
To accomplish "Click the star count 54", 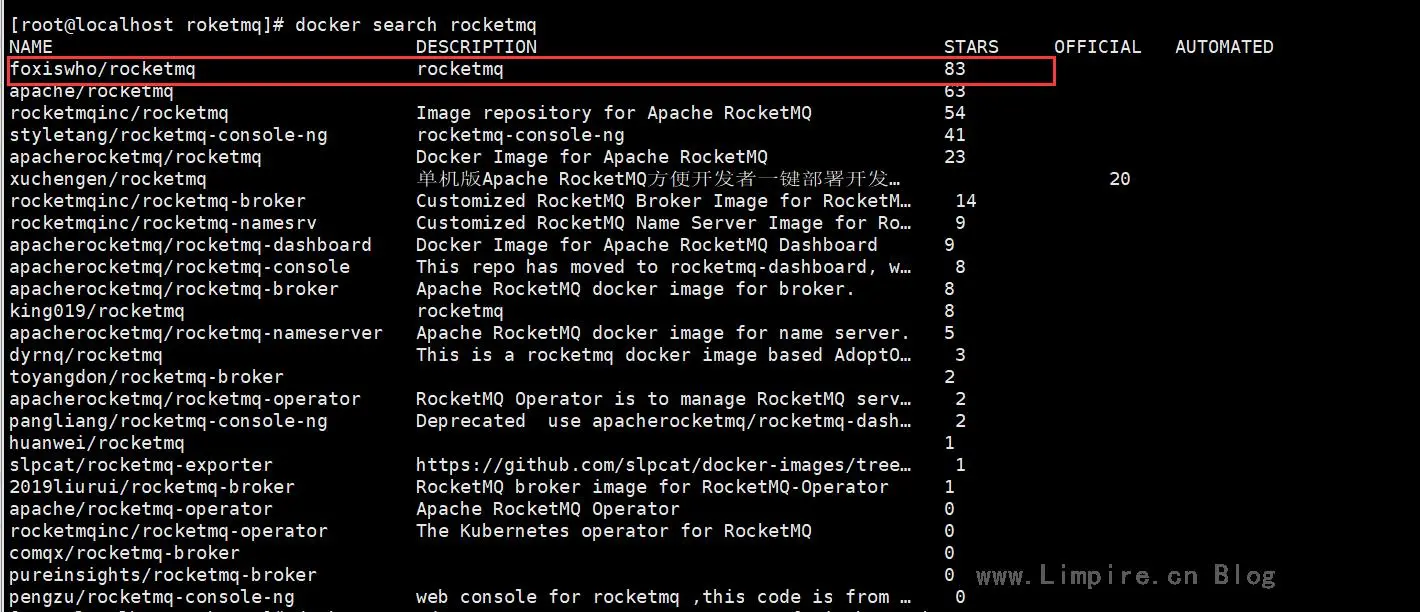I will pos(955,113).
